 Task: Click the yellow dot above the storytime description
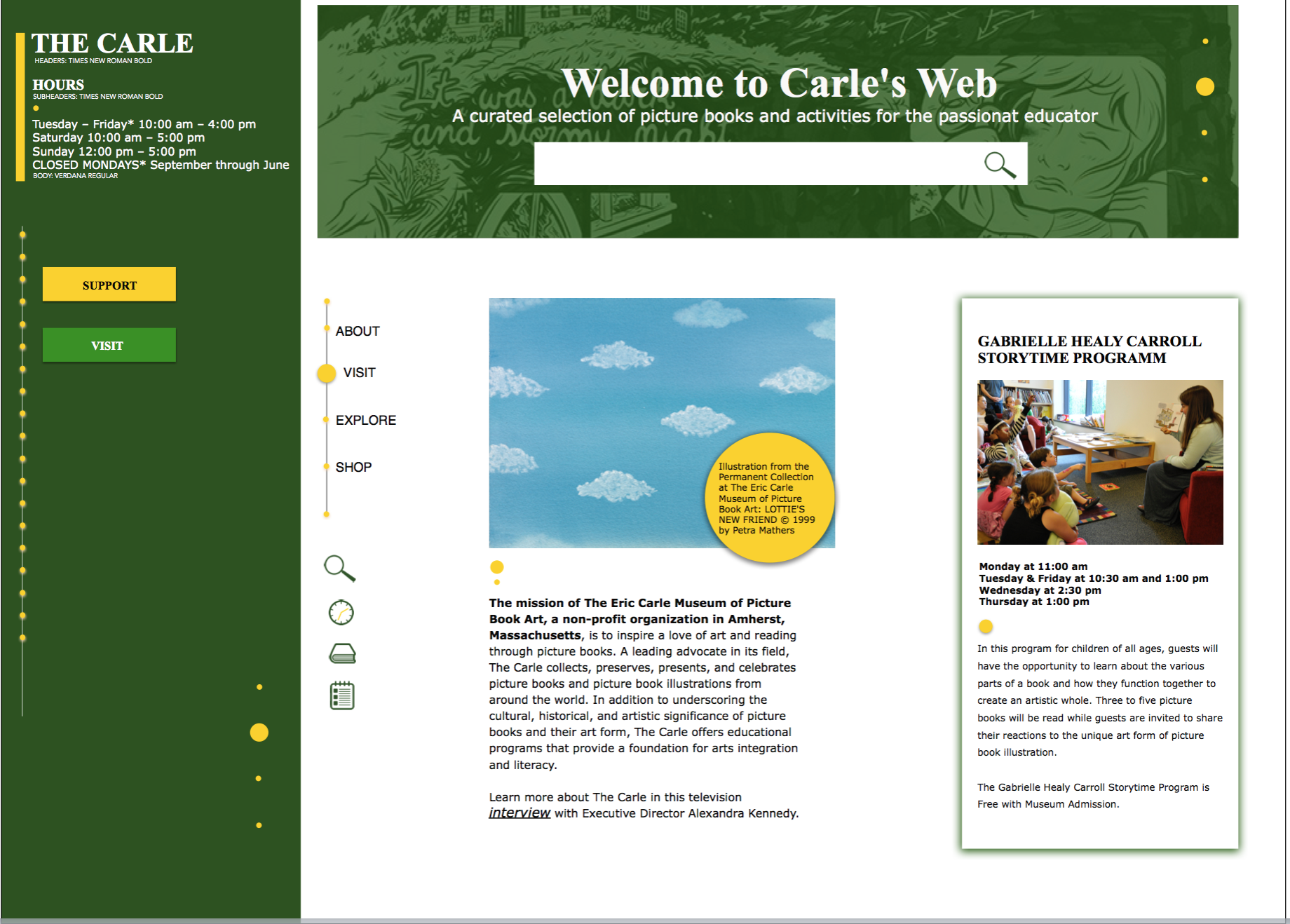[986, 626]
